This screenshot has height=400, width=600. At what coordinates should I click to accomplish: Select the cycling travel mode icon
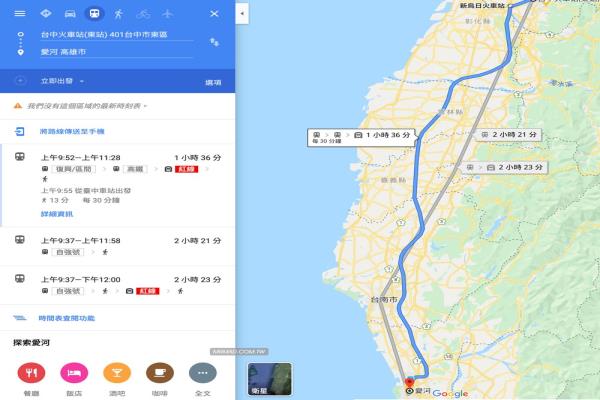point(143,14)
